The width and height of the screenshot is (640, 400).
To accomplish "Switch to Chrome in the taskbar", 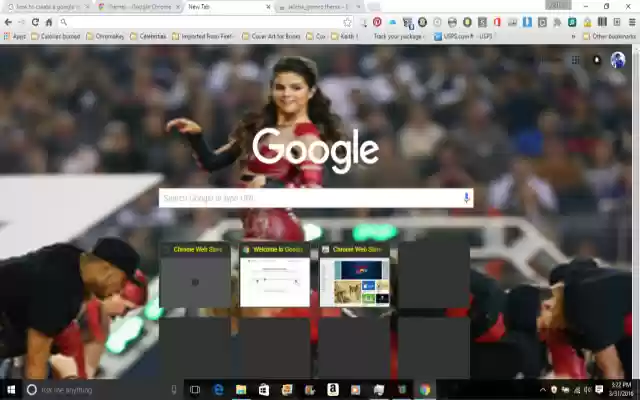I will point(424,390).
